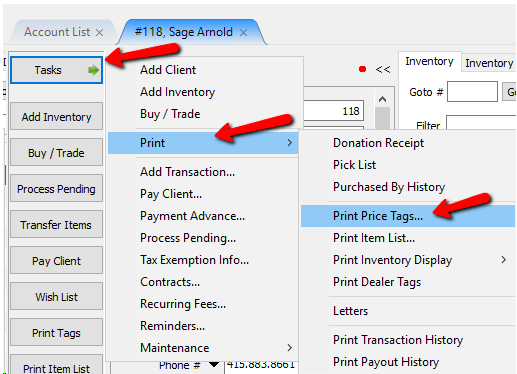The width and height of the screenshot is (517, 374).
Task: Open the Phone # type dropdown arrow
Action: [214, 364]
